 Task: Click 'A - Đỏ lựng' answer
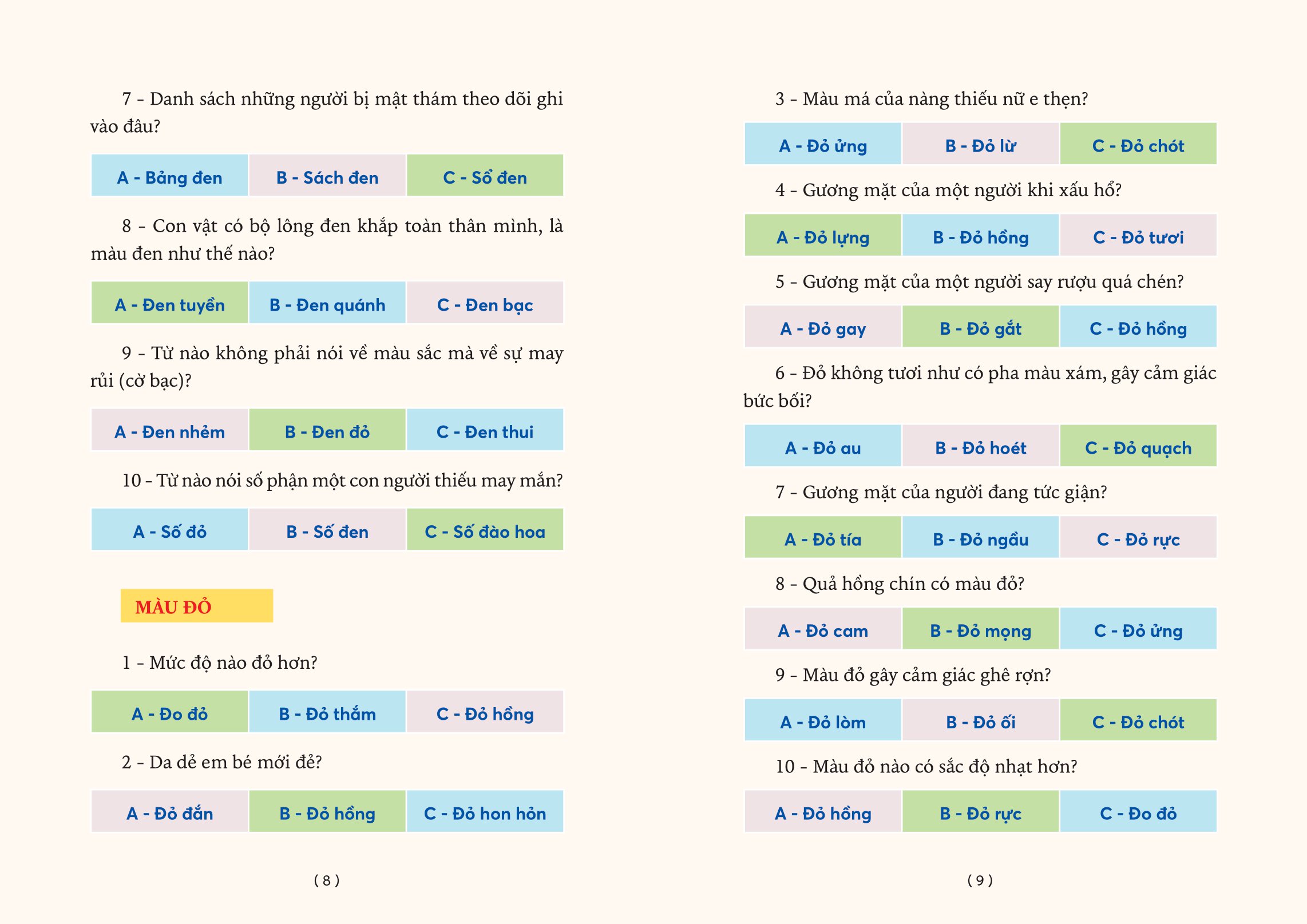click(823, 236)
